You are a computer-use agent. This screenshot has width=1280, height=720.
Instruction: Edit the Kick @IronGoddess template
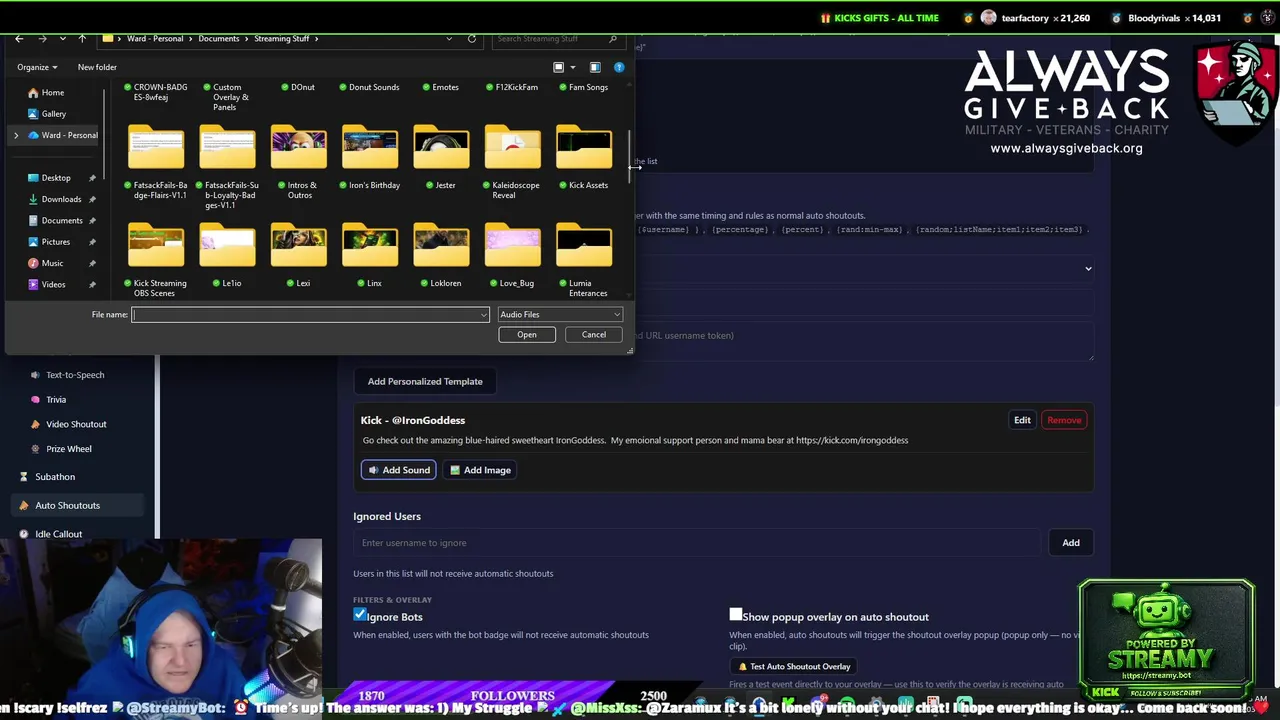pos(1022,420)
